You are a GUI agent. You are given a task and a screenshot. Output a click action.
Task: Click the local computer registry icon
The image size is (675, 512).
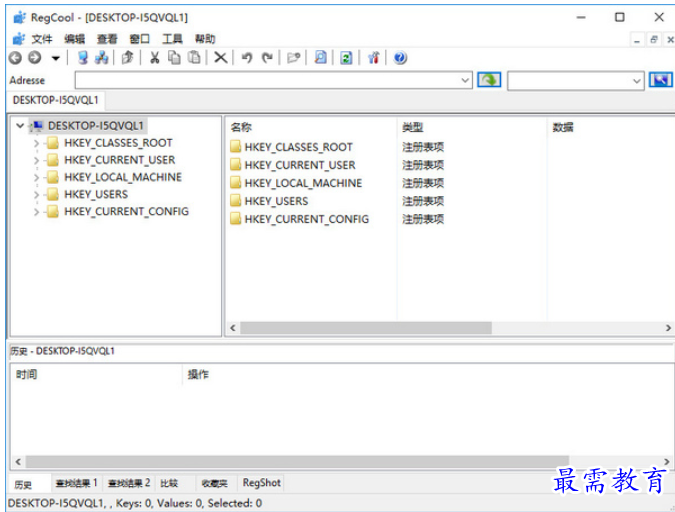[x=83, y=58]
